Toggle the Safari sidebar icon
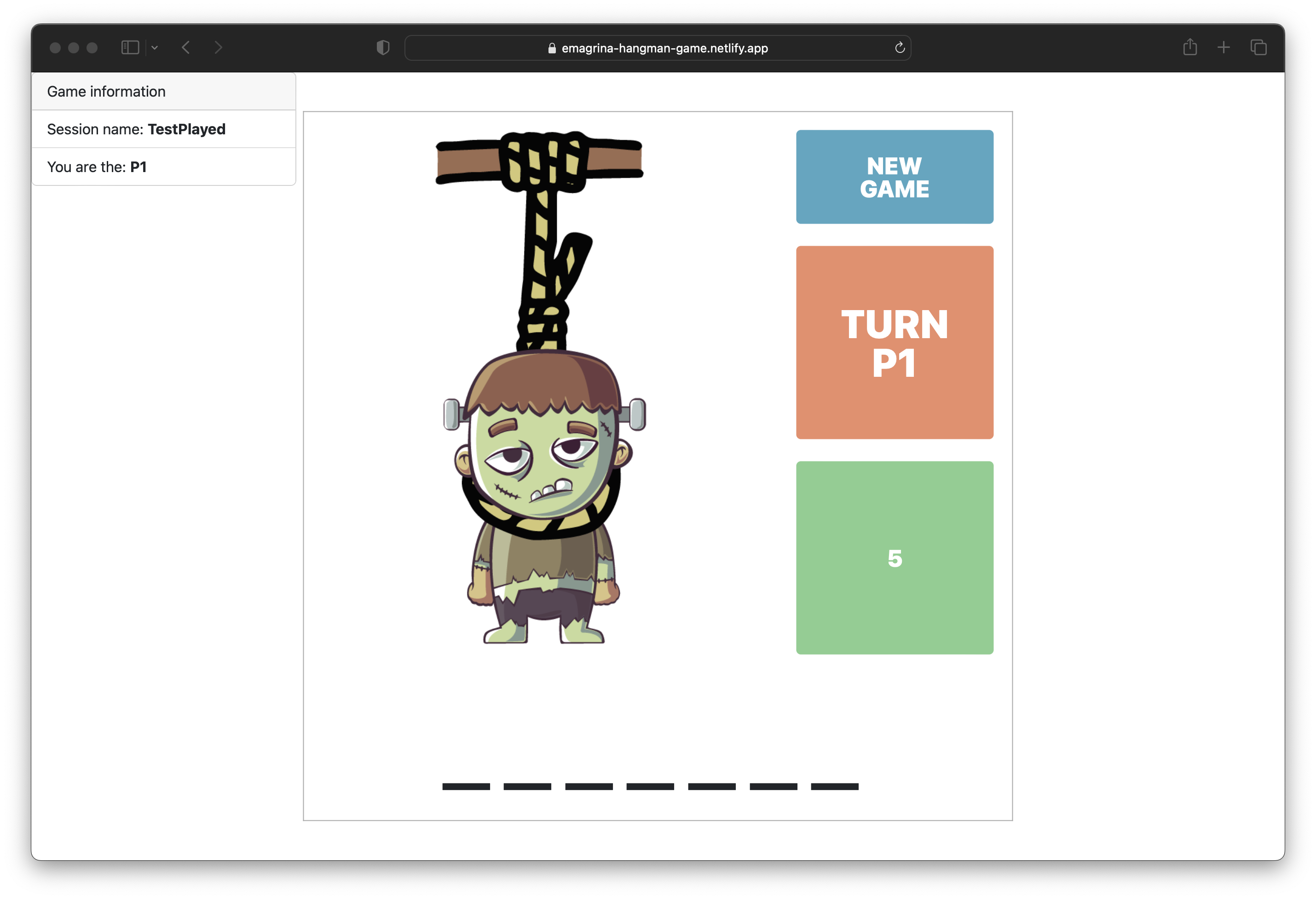This screenshot has height=899, width=1316. (x=130, y=47)
